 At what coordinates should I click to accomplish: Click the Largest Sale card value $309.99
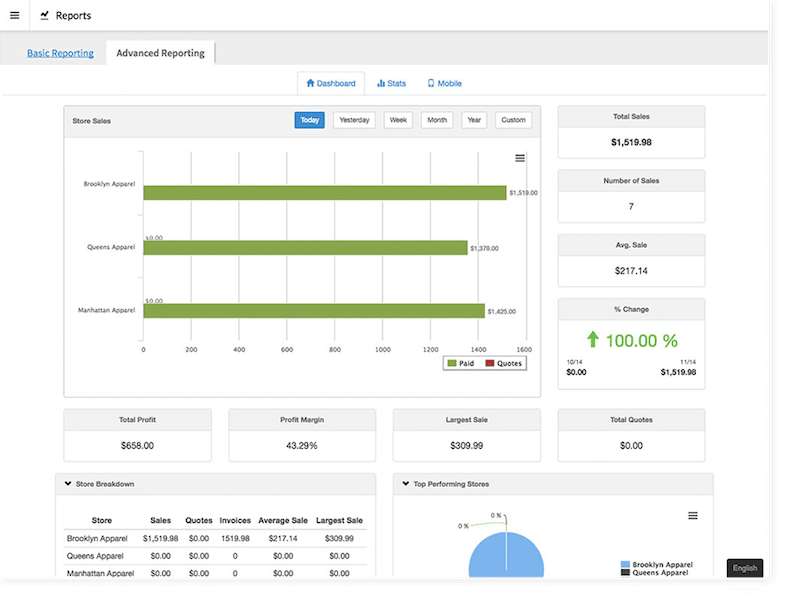(466, 445)
